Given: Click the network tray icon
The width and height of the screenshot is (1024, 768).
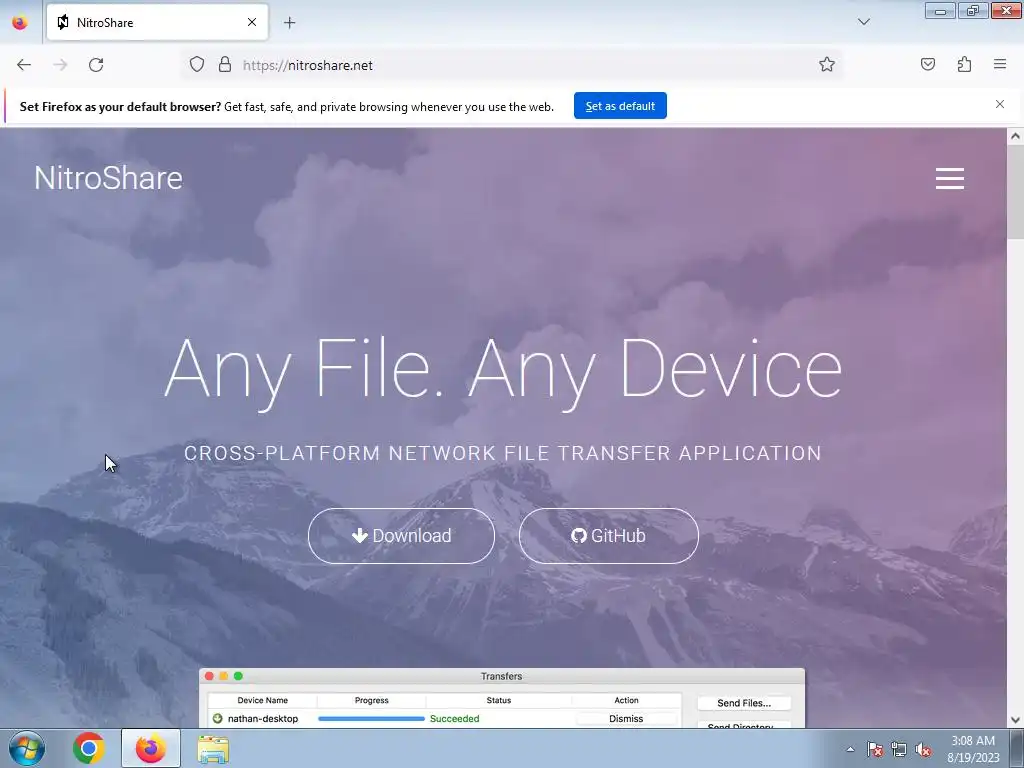Looking at the screenshot, I should point(899,749).
